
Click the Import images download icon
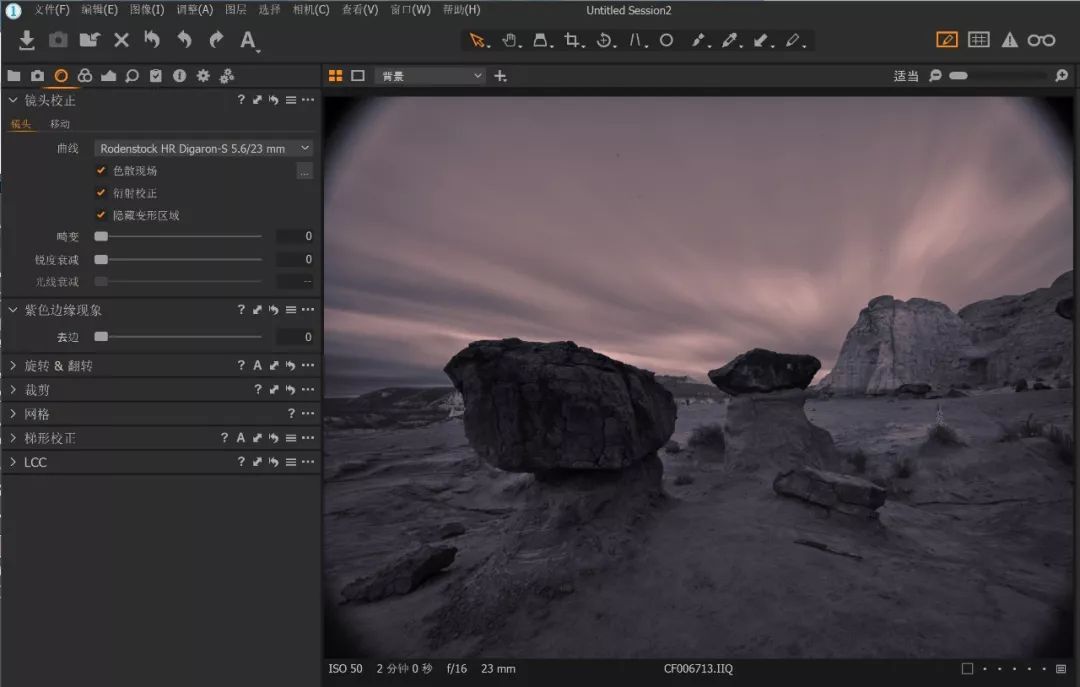point(27,40)
